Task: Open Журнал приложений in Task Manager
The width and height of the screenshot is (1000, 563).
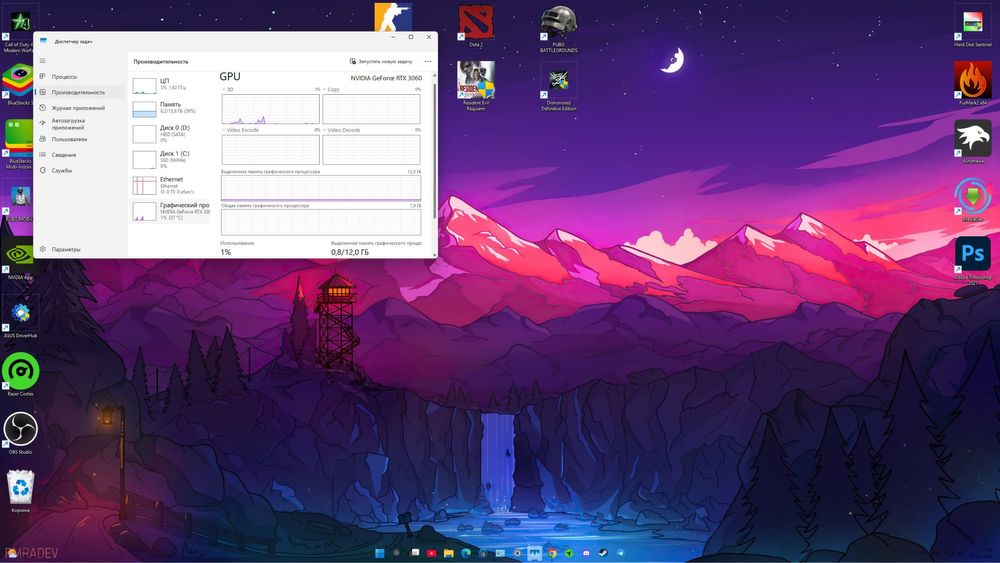Action: pos(80,108)
